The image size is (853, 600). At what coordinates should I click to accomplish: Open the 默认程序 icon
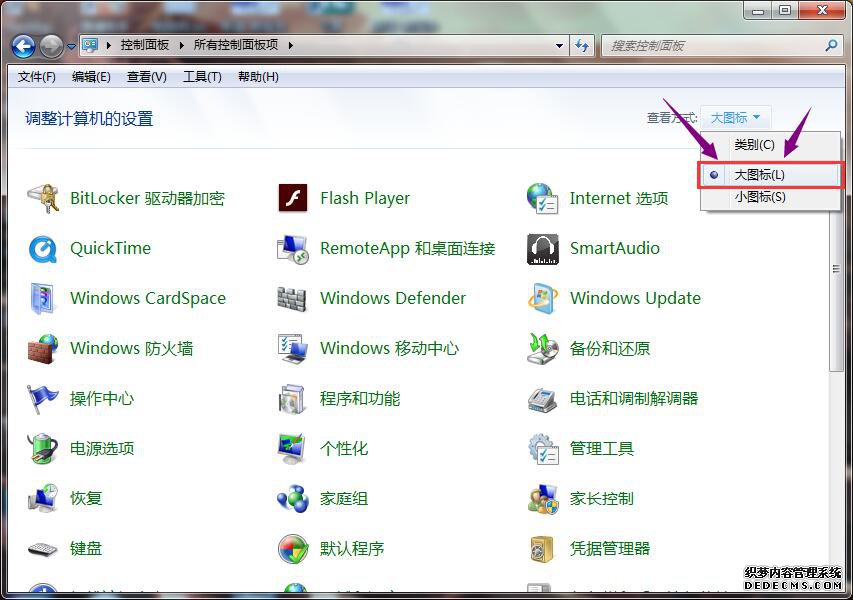(x=293, y=548)
